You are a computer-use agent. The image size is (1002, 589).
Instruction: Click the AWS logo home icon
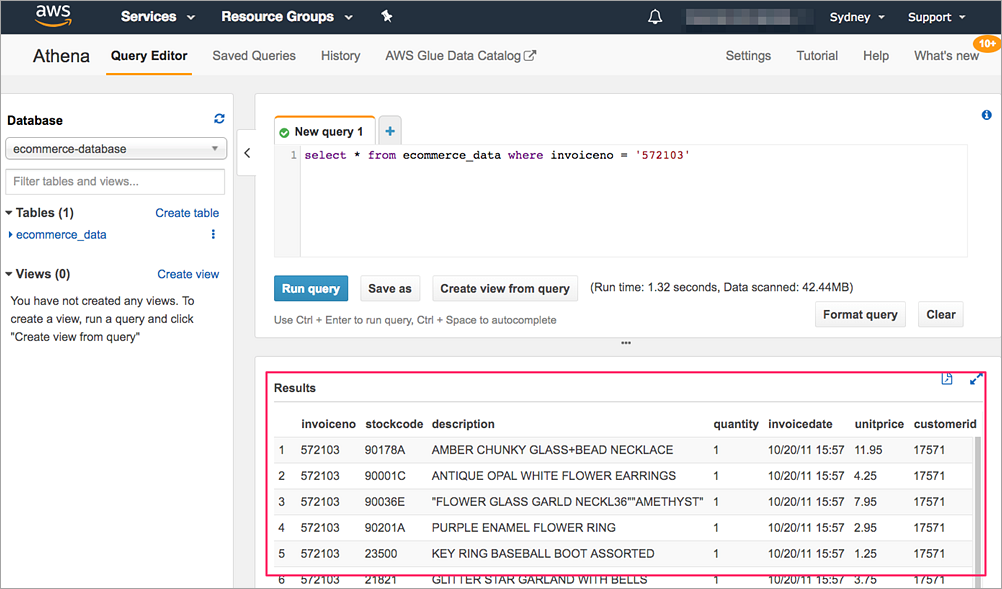(x=53, y=16)
